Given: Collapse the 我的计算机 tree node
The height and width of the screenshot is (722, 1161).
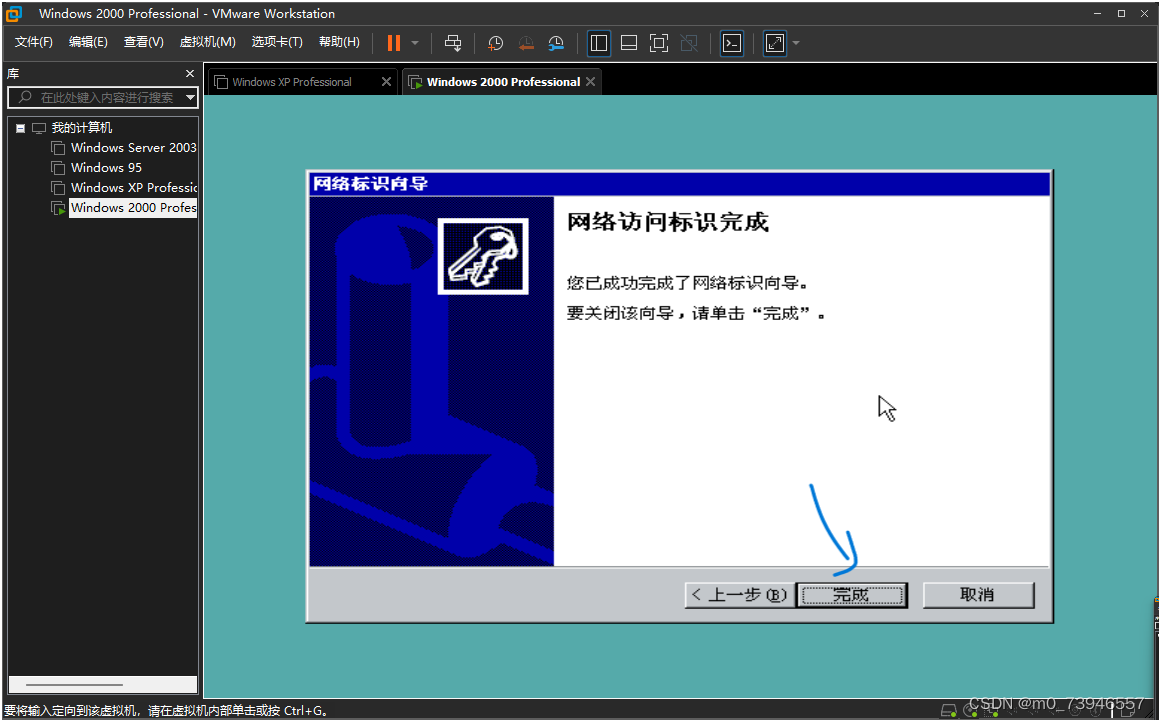Looking at the screenshot, I should tap(21, 128).
